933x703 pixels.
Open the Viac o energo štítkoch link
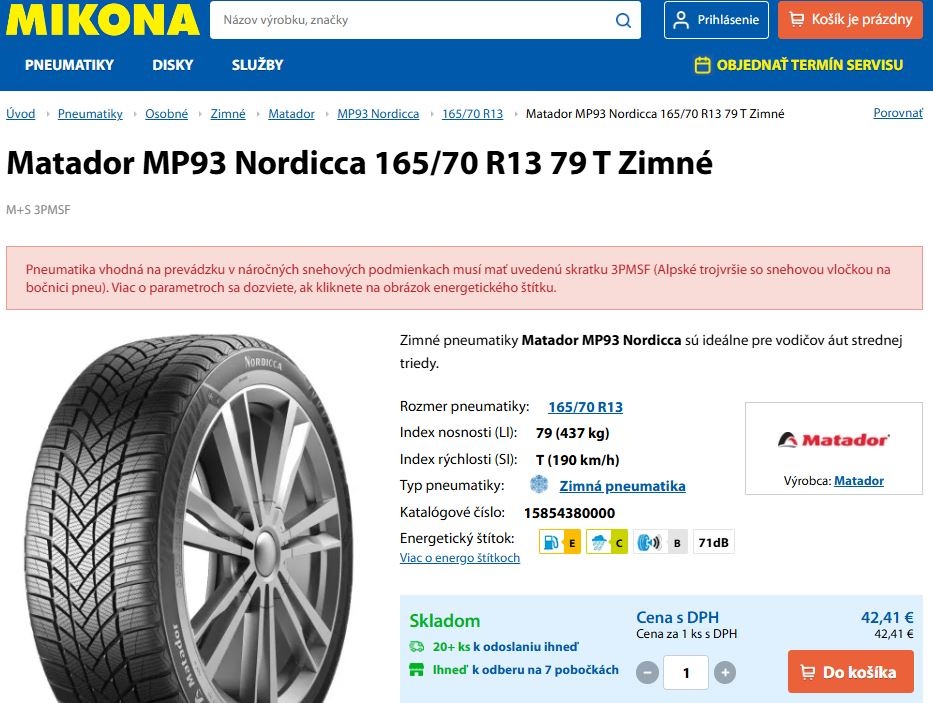pos(459,557)
